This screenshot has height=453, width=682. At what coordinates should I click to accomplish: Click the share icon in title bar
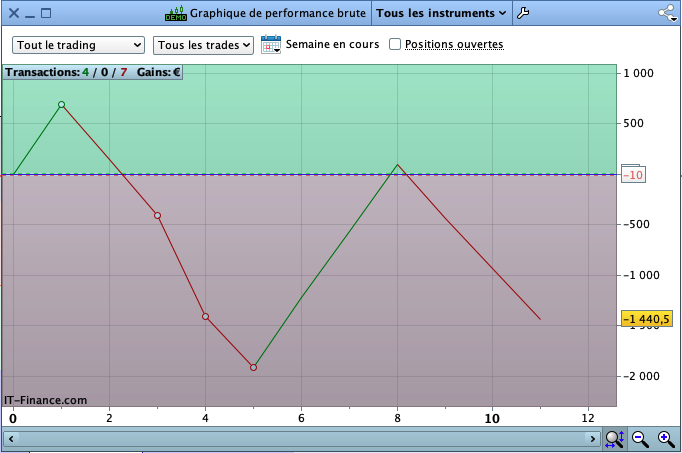(668, 13)
